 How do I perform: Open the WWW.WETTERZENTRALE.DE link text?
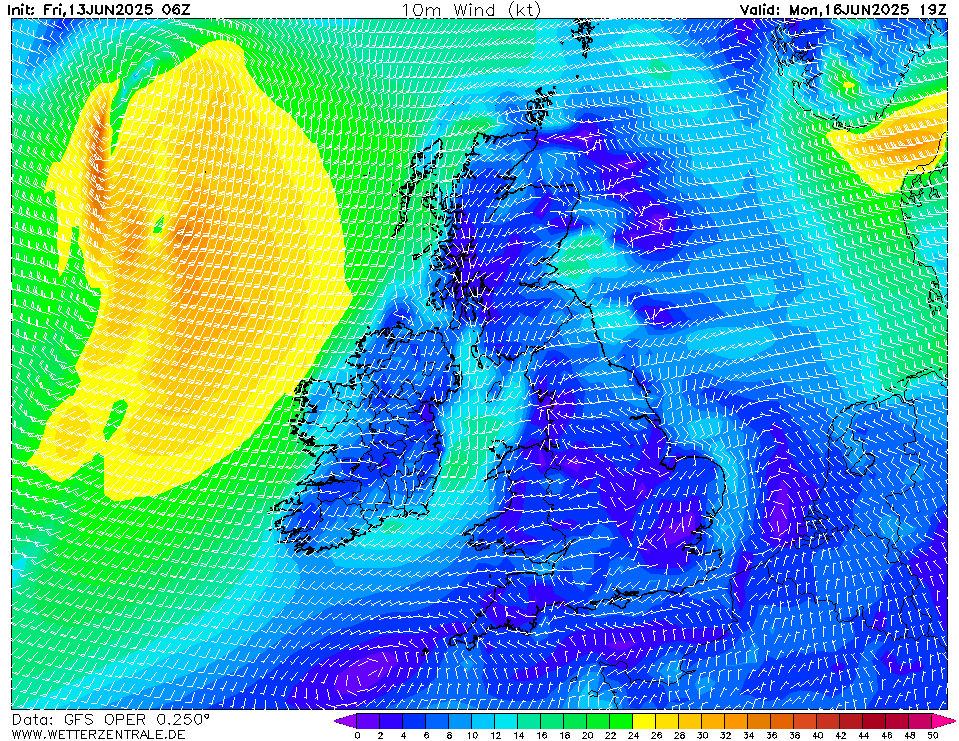click(98, 734)
